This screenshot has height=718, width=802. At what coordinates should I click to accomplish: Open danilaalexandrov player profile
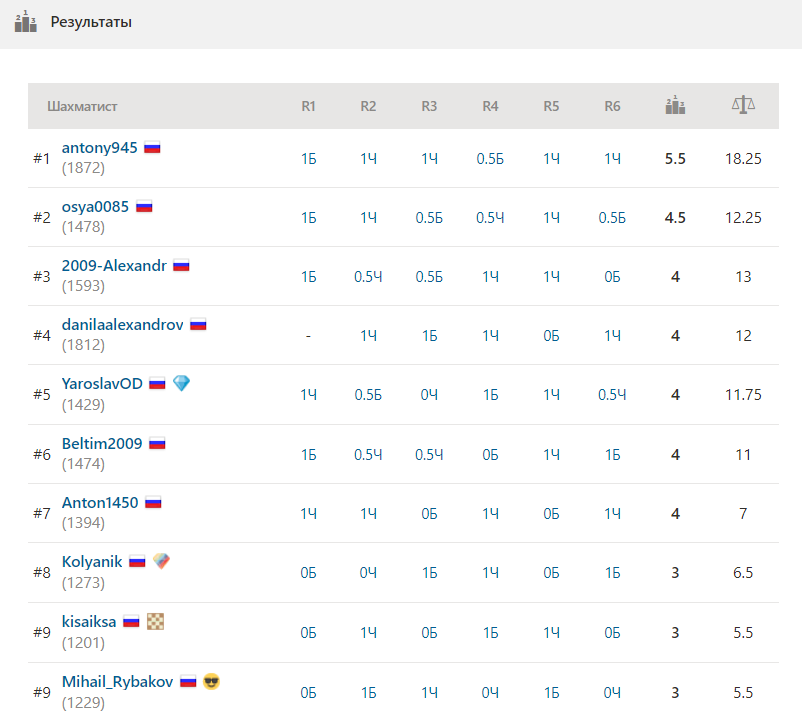123,325
